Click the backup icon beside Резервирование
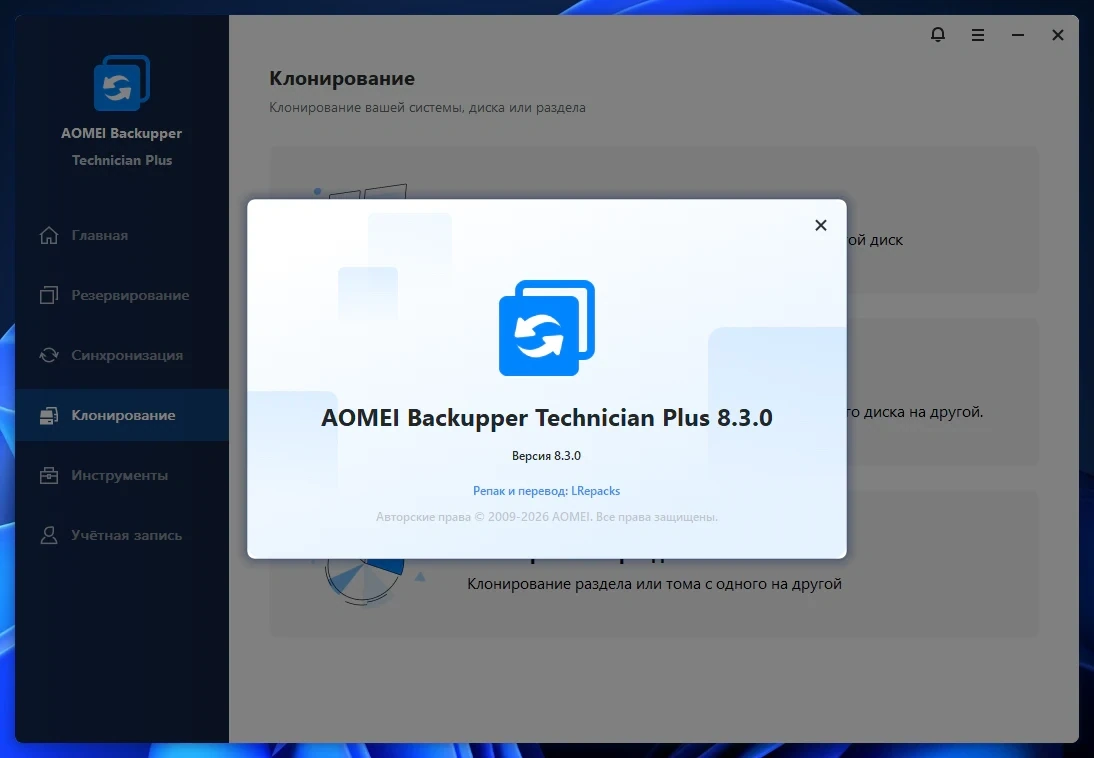1094x758 pixels. coord(49,295)
